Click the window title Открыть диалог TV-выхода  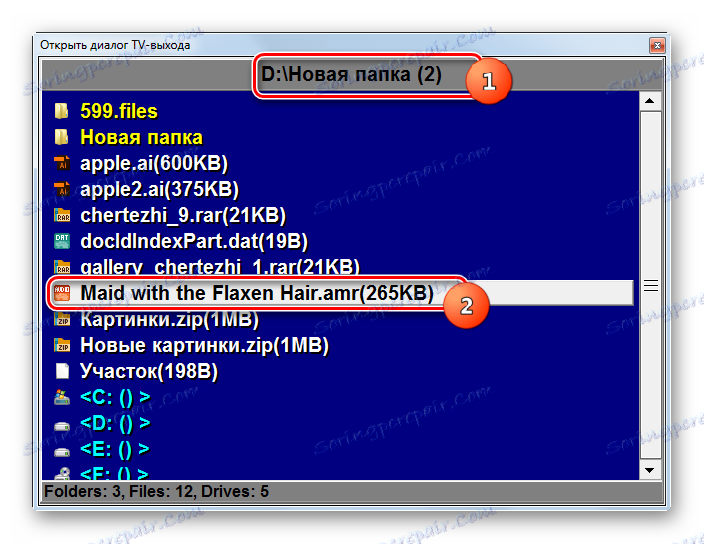[115, 45]
